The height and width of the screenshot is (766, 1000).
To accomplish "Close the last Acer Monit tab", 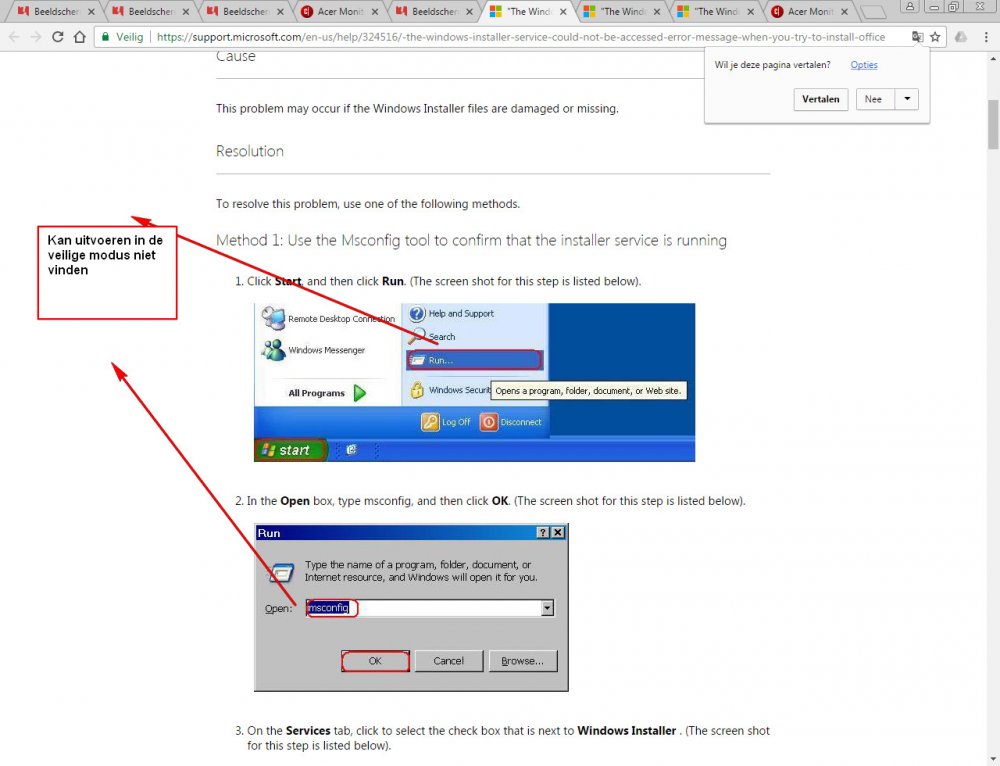I will point(844,11).
